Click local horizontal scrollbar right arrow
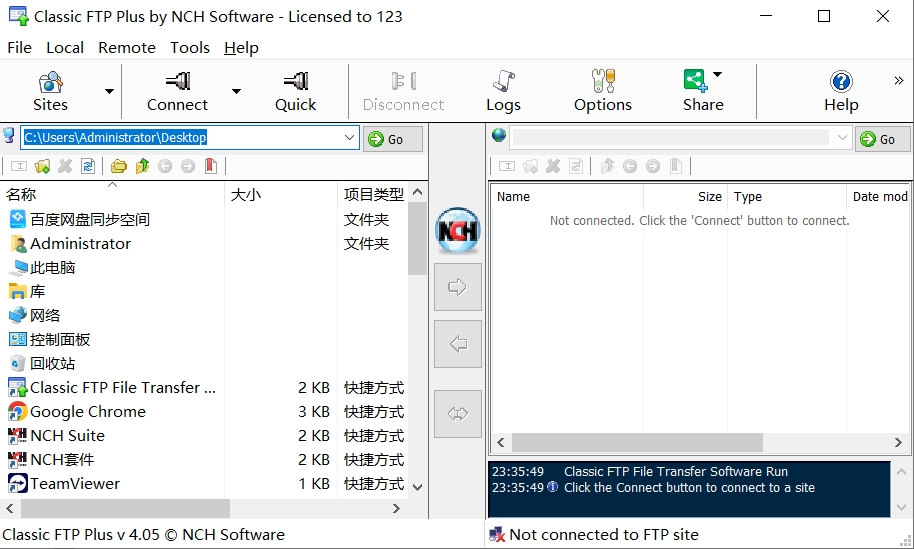 click(x=396, y=509)
